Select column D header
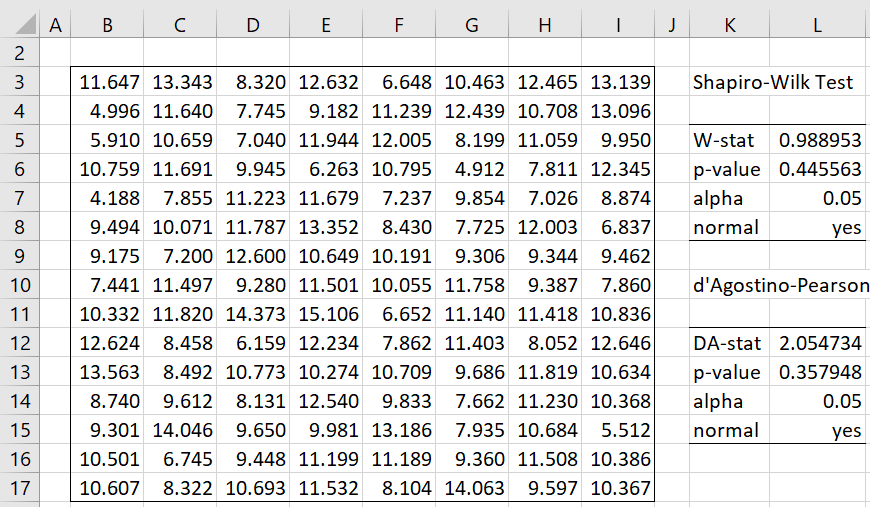 point(253,25)
